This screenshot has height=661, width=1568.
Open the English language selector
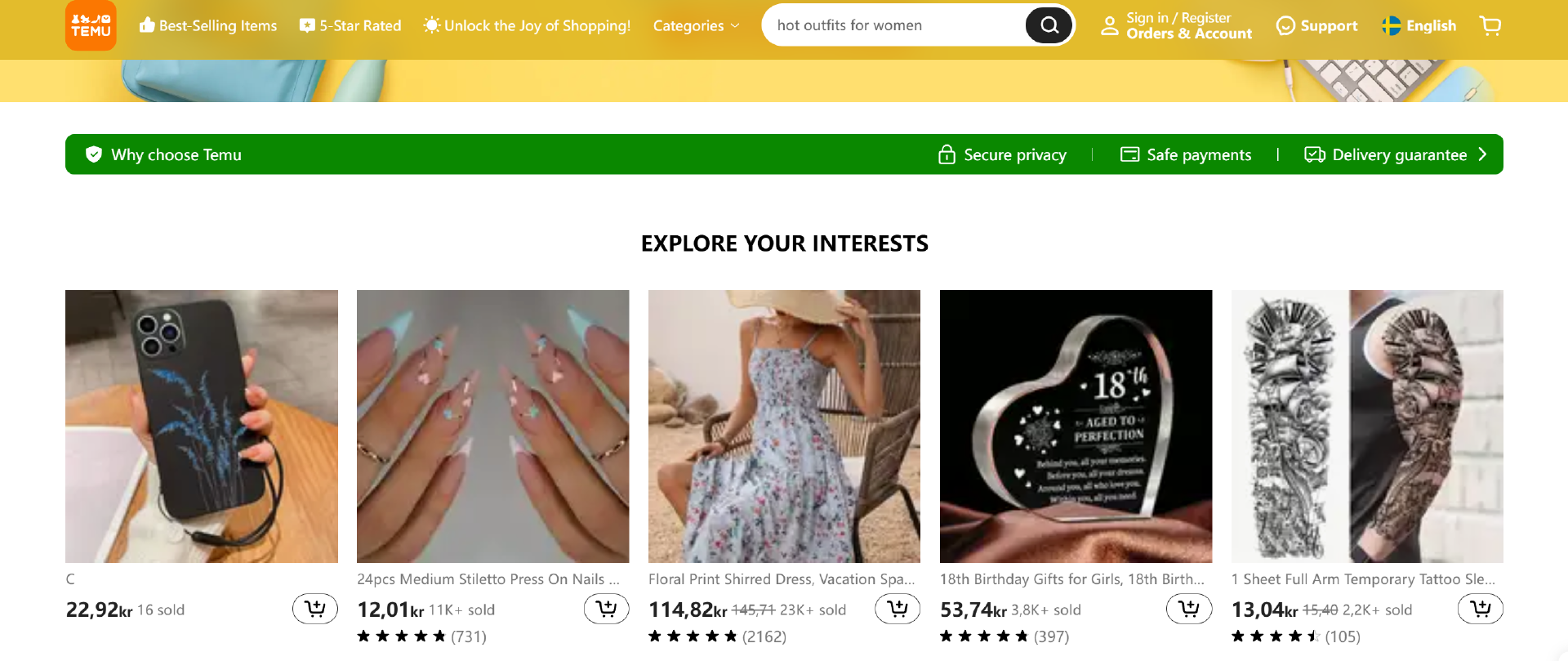coord(1419,26)
